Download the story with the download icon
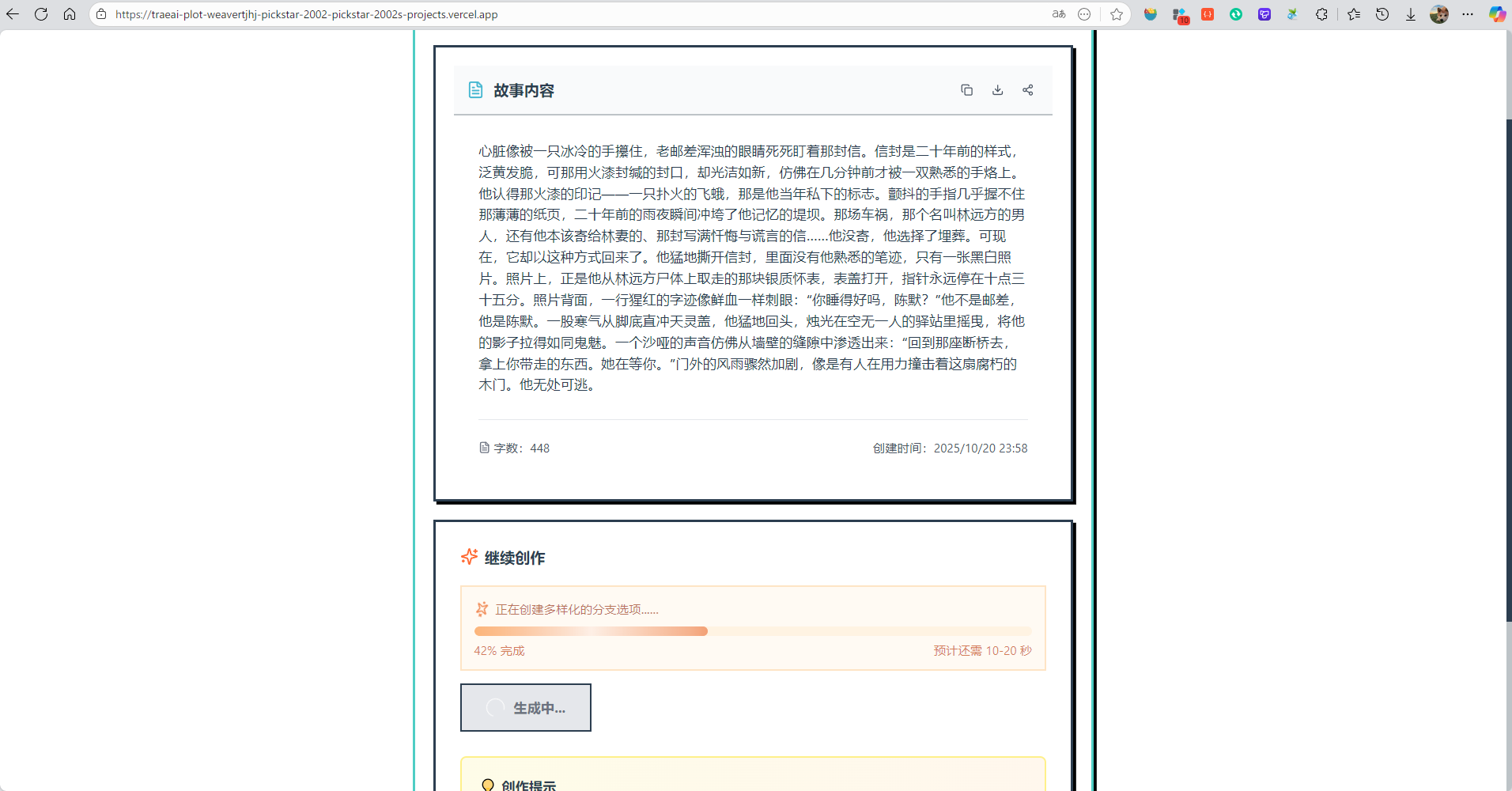1512x791 pixels. 997,89
